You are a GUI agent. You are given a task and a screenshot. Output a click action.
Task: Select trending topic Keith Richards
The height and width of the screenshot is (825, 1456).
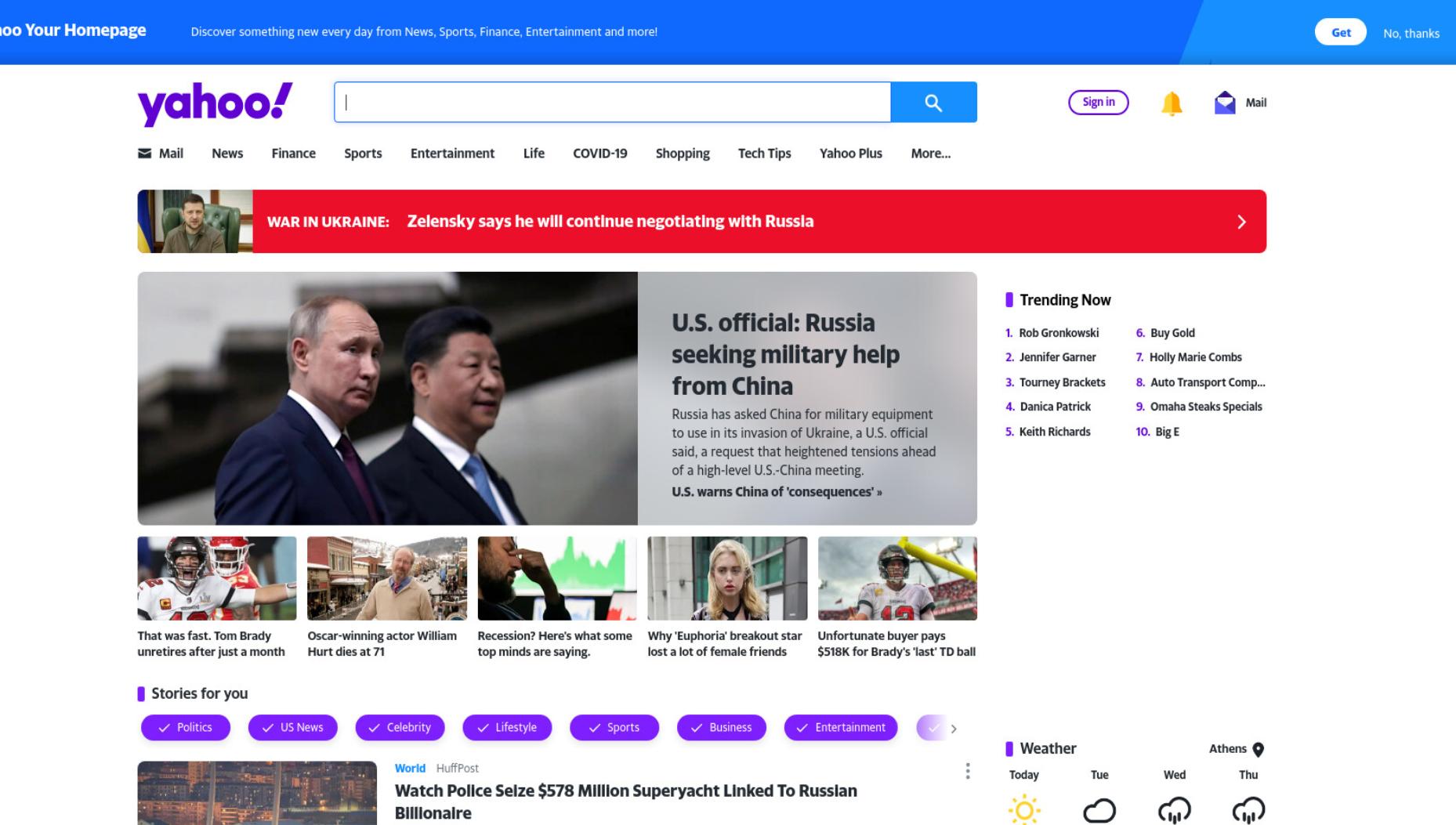(1054, 432)
